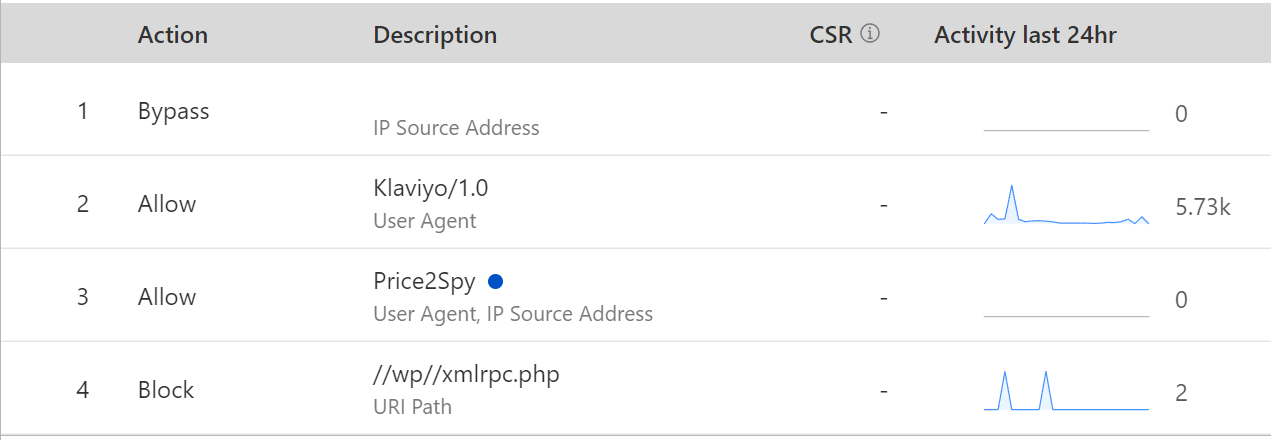
Task: Click the Klaviyo activity sparkline chart
Action: [1066, 206]
